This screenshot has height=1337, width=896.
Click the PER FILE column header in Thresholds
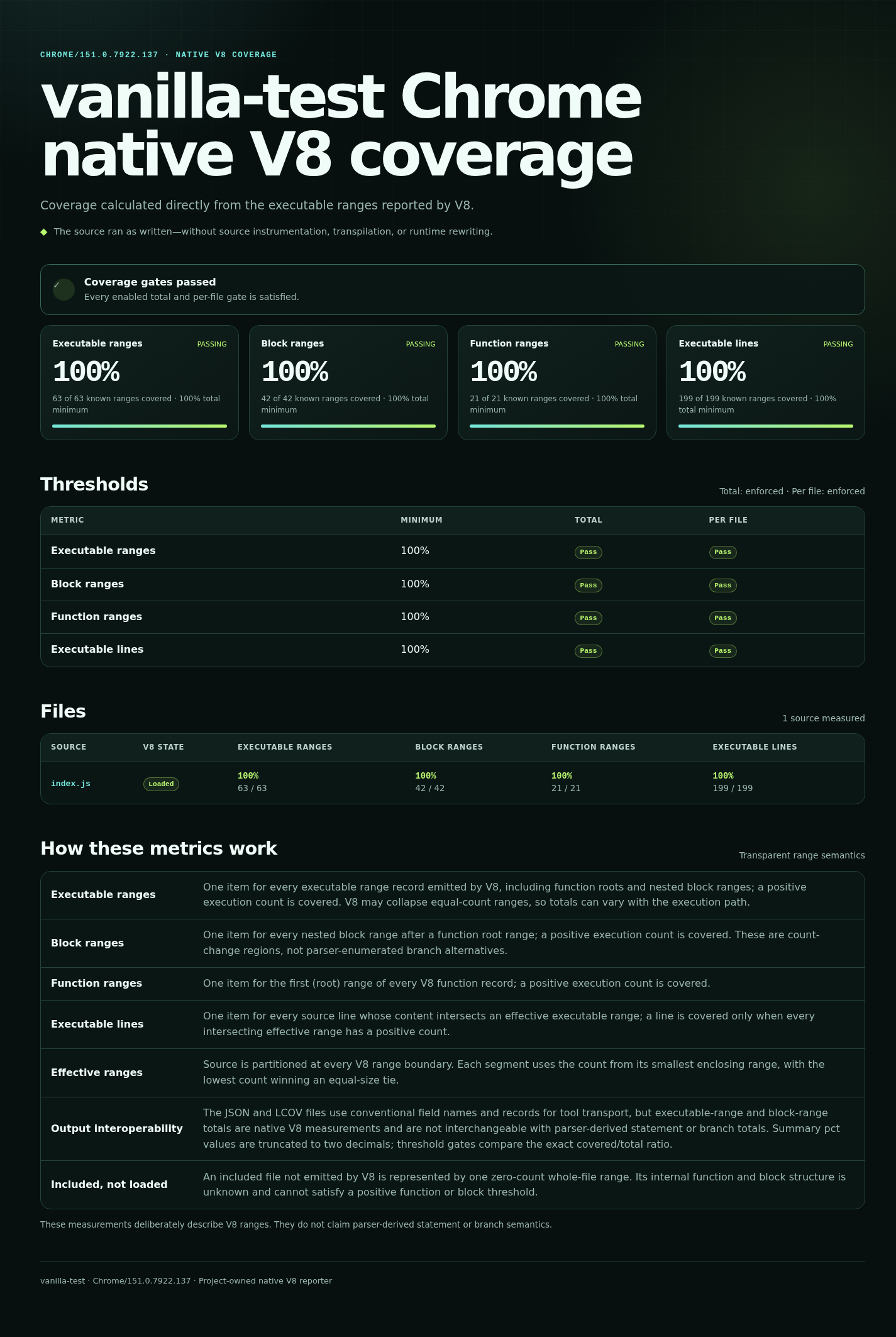(728, 520)
